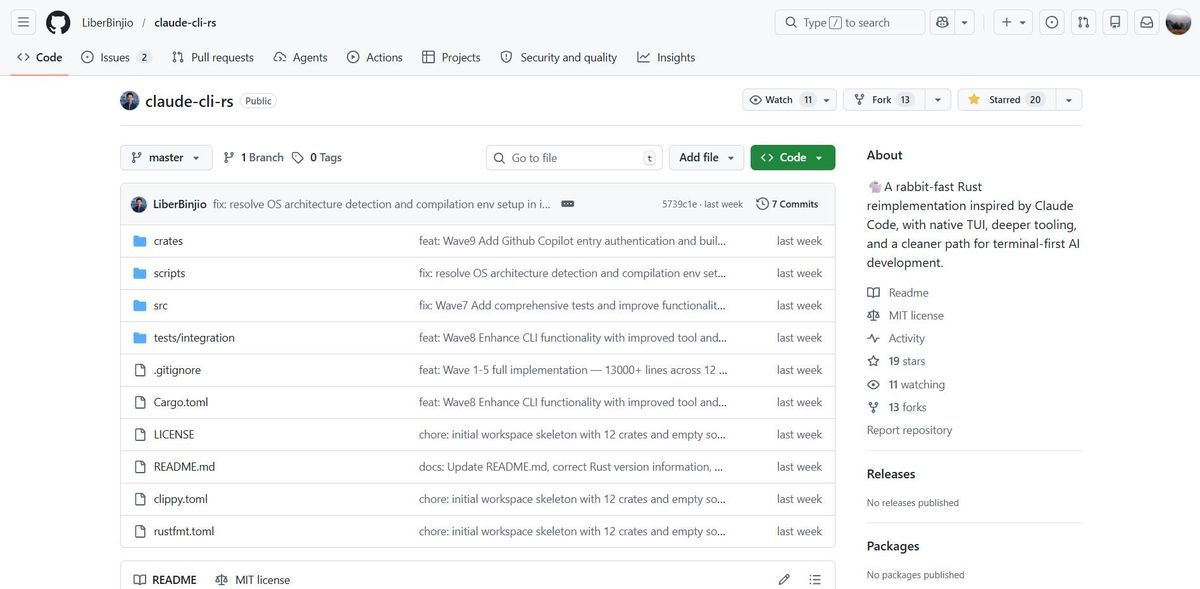Open the notifications inbox icon

pos(1147,22)
